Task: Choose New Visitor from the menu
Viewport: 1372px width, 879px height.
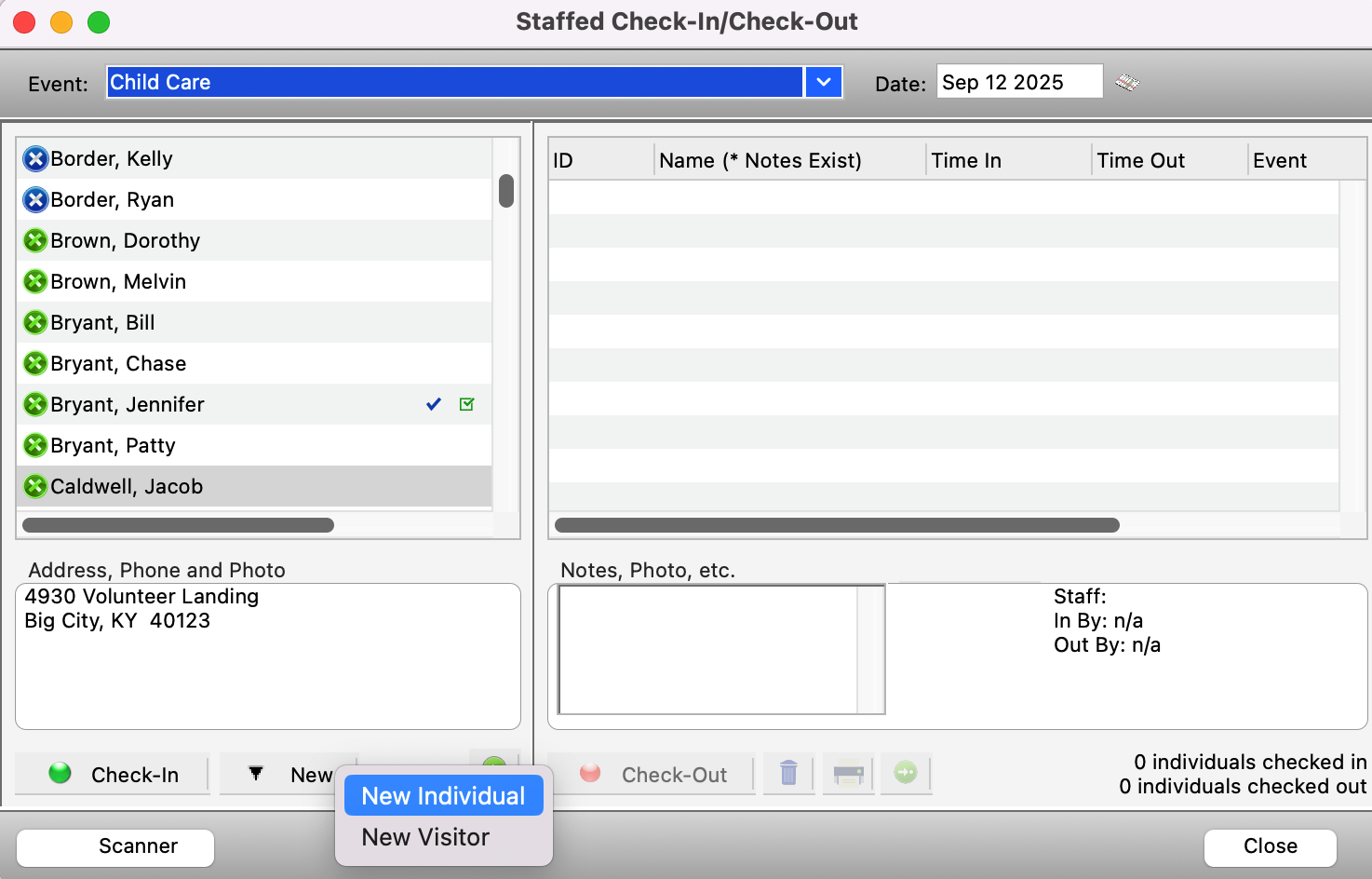Action: [x=424, y=836]
